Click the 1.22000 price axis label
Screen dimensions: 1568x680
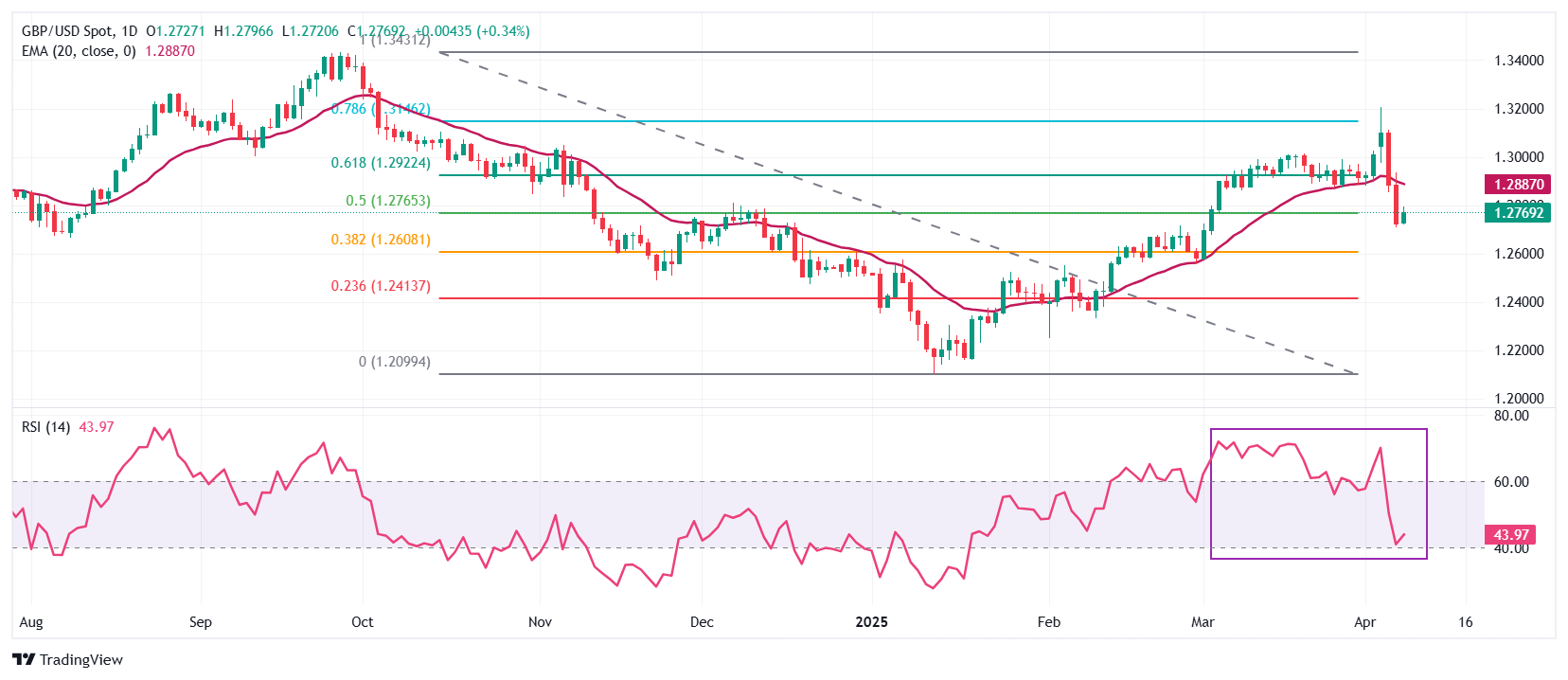[x=1519, y=350]
